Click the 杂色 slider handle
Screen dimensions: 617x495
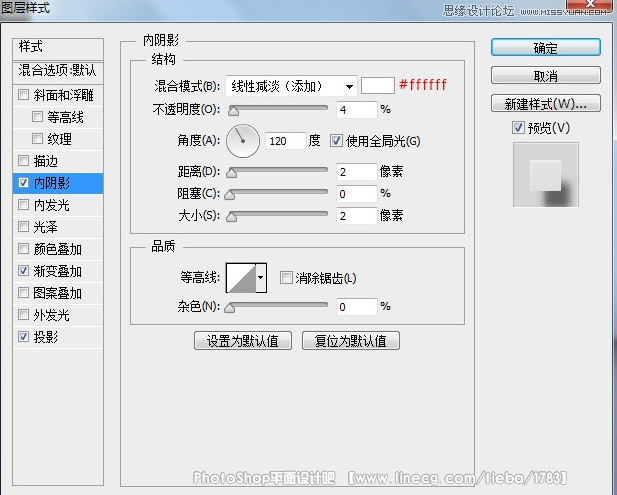(230, 308)
